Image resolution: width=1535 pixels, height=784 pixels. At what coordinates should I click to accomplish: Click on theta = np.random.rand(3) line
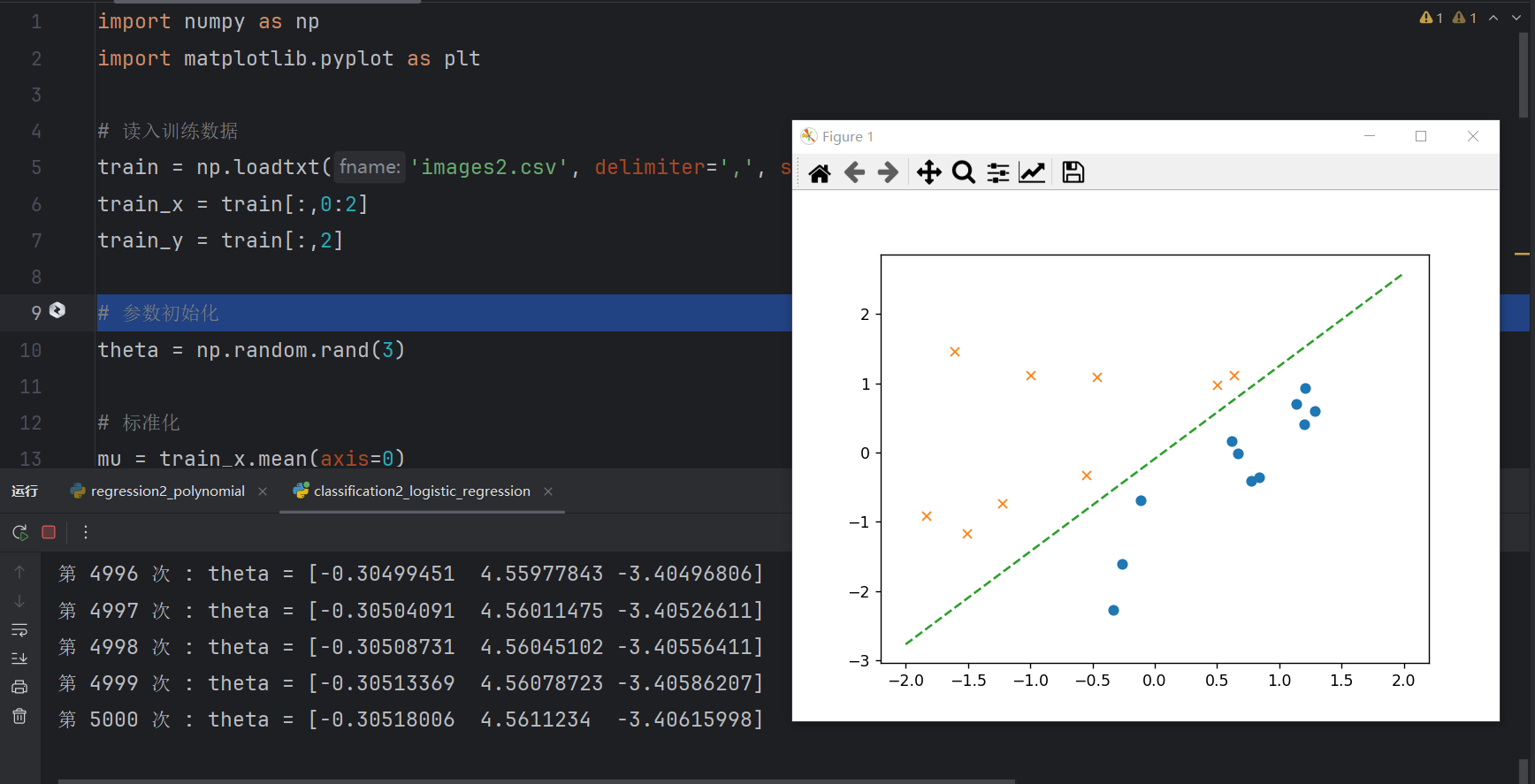(251, 350)
